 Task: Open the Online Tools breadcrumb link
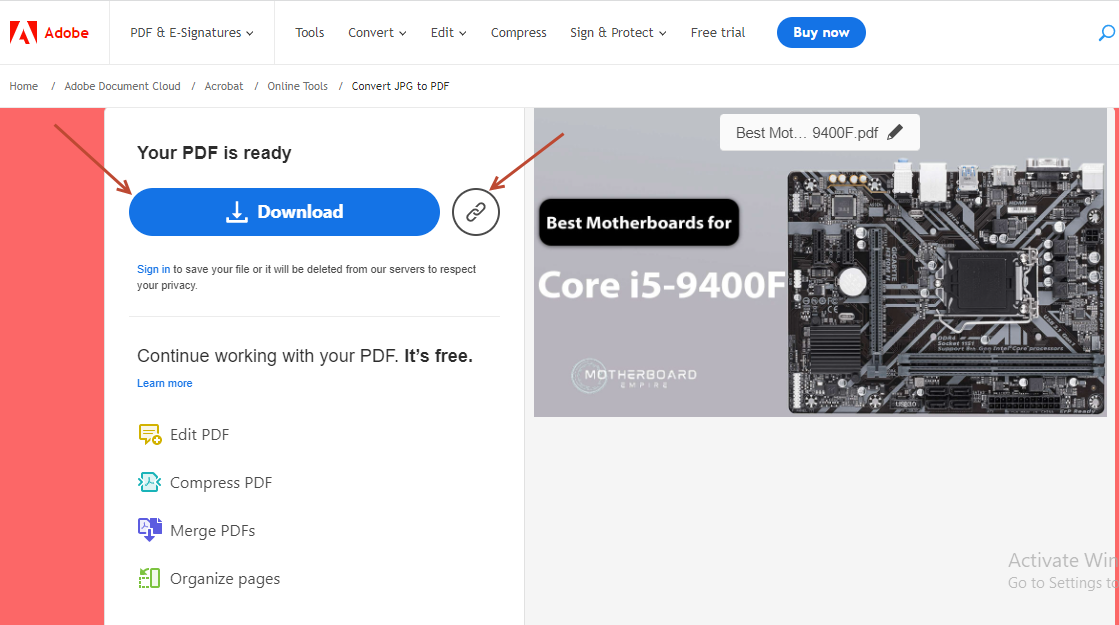click(x=298, y=86)
